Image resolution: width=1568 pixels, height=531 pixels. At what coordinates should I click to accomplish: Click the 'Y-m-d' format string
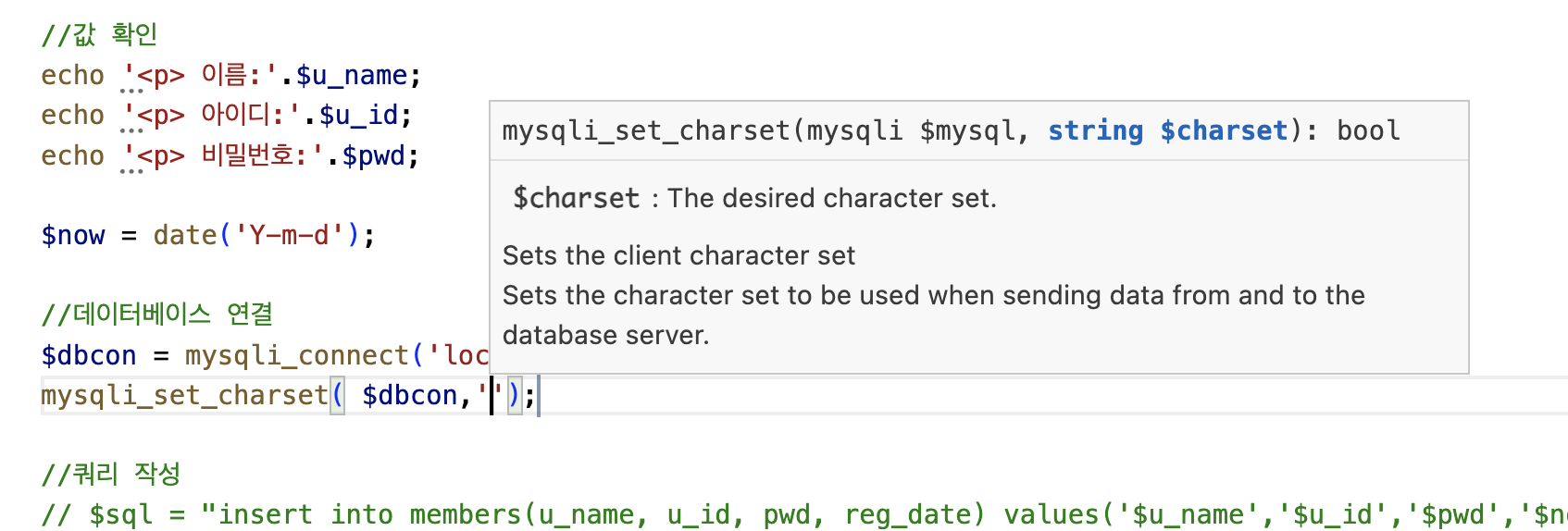(289, 235)
